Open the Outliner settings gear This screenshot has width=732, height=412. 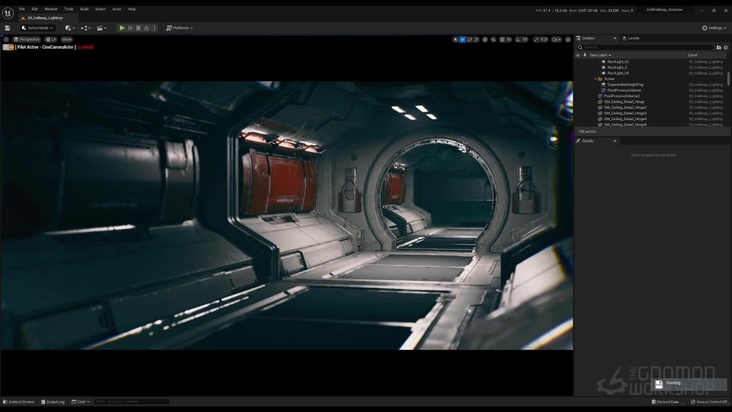(x=725, y=48)
